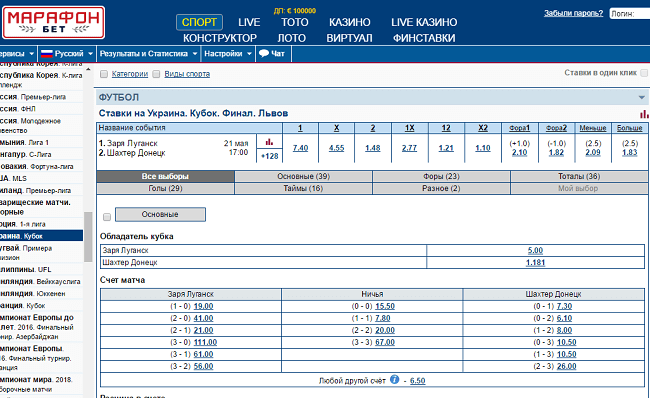Enable Ставки в один клик checkbox
Image resolution: width=650 pixels, height=398 pixels.
(x=644, y=73)
